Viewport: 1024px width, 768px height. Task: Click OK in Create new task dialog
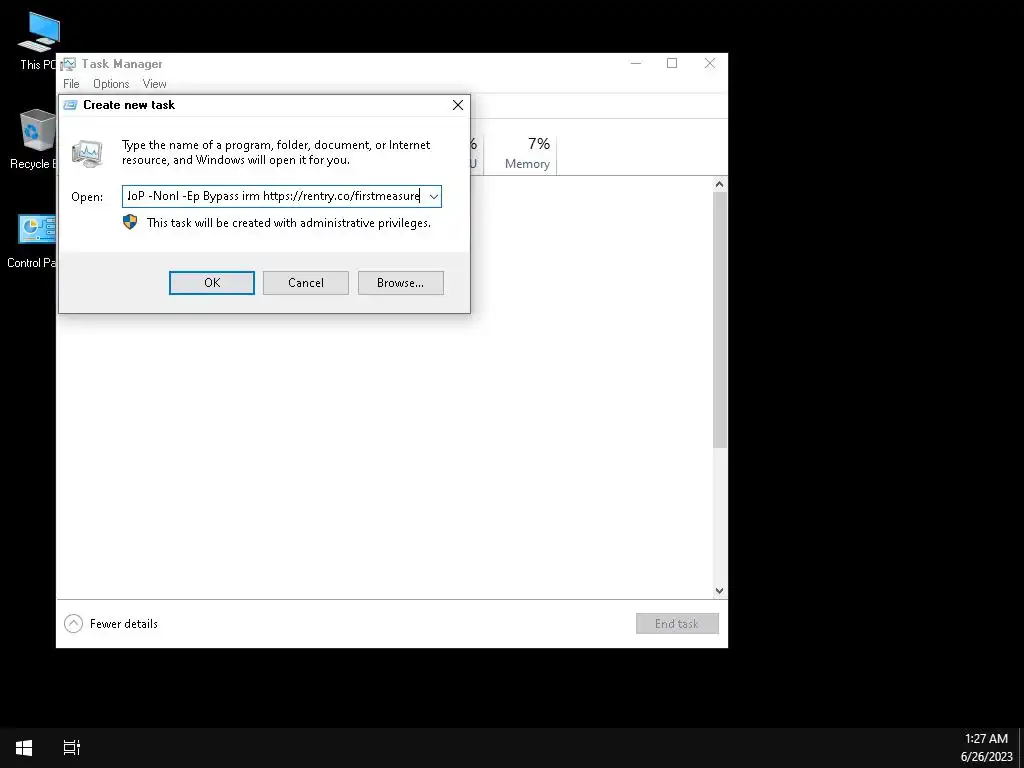[x=212, y=283]
